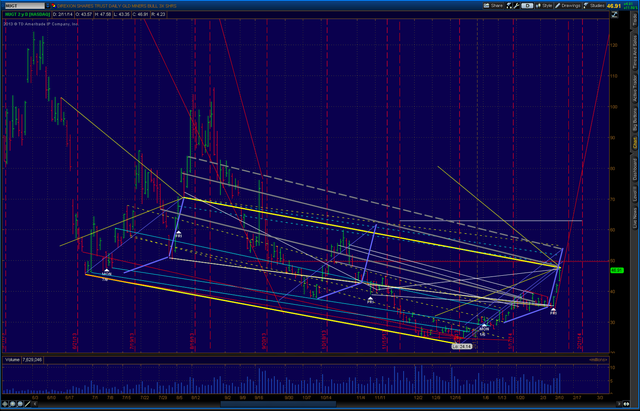This screenshot has width=640, height=411.
Task: Open the Live News side tab
Action: [635, 218]
